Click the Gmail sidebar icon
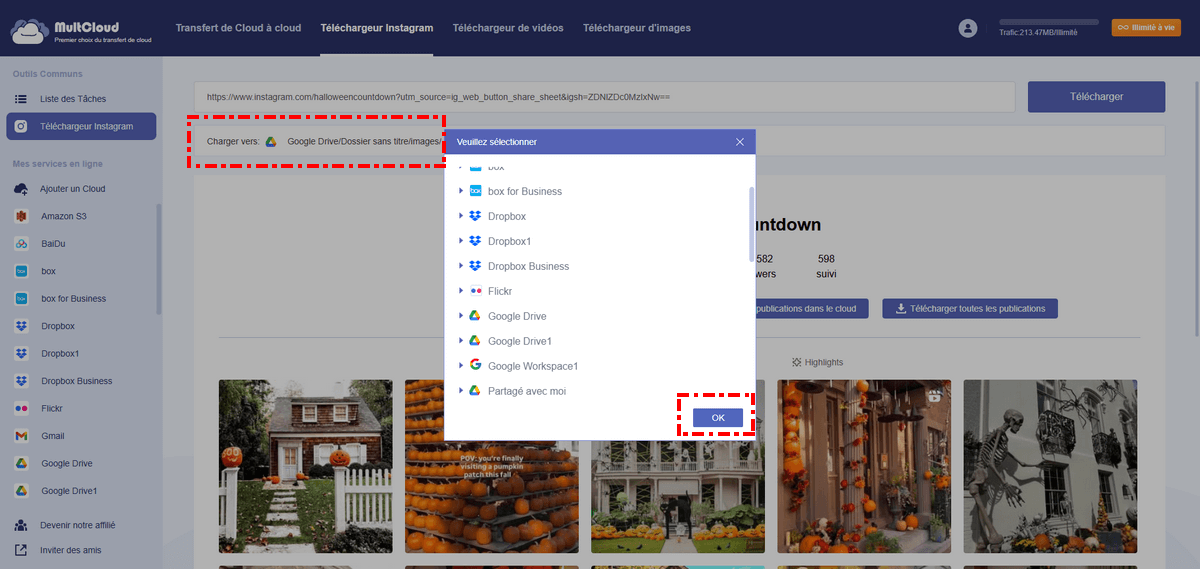Screen dimensions: 1200x569 tap(21, 436)
